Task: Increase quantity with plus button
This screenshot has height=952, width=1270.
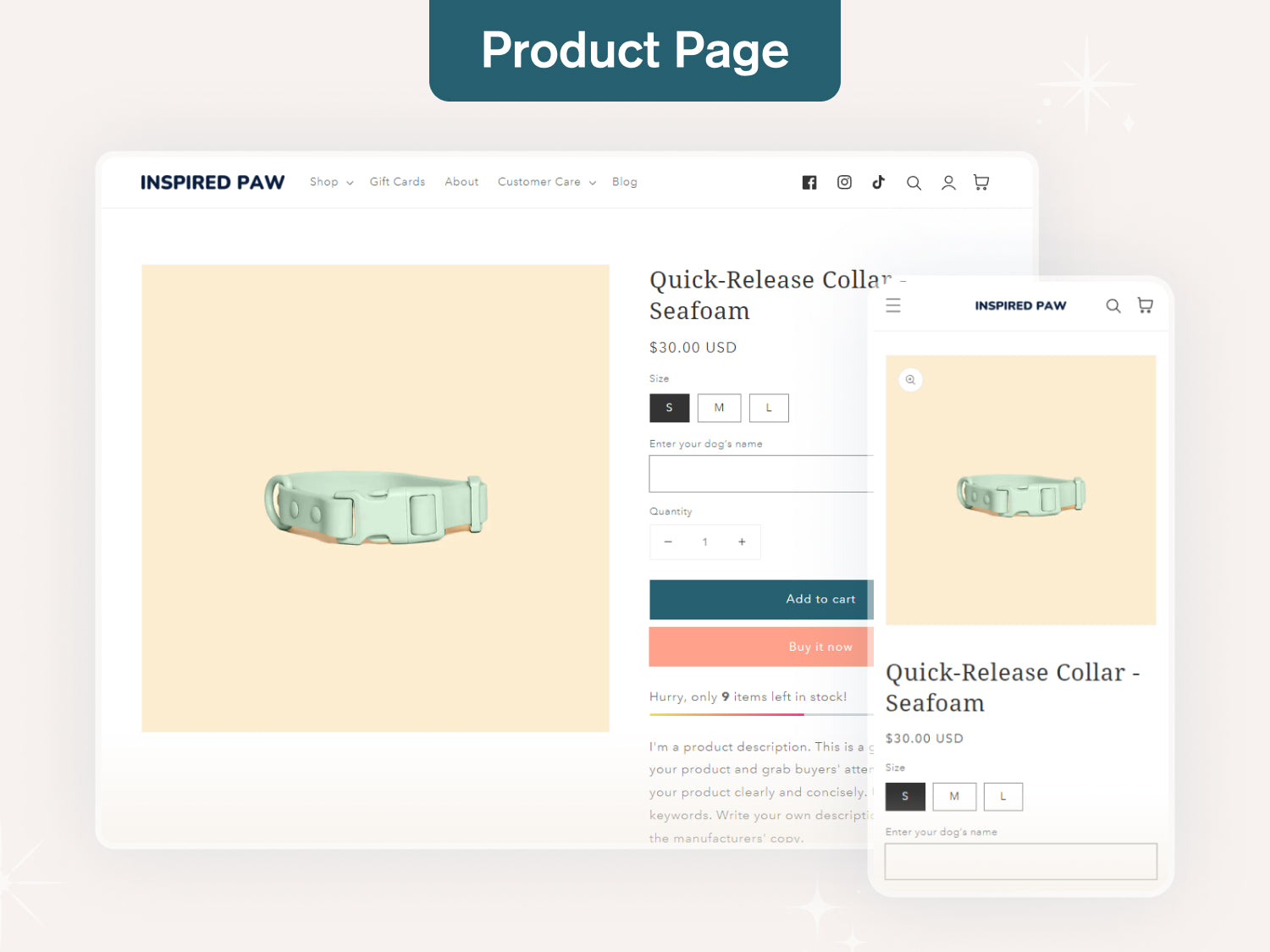Action: point(742,542)
